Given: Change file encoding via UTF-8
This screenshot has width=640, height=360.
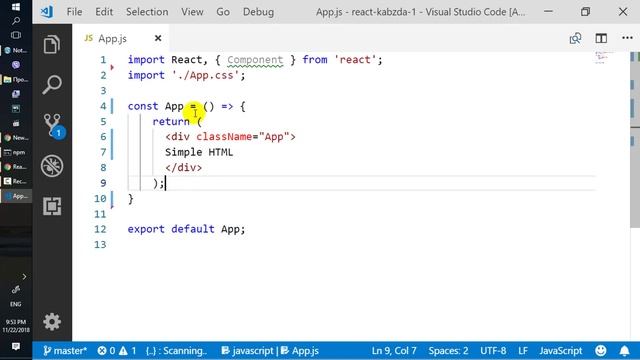Looking at the screenshot, I should coord(493,351).
